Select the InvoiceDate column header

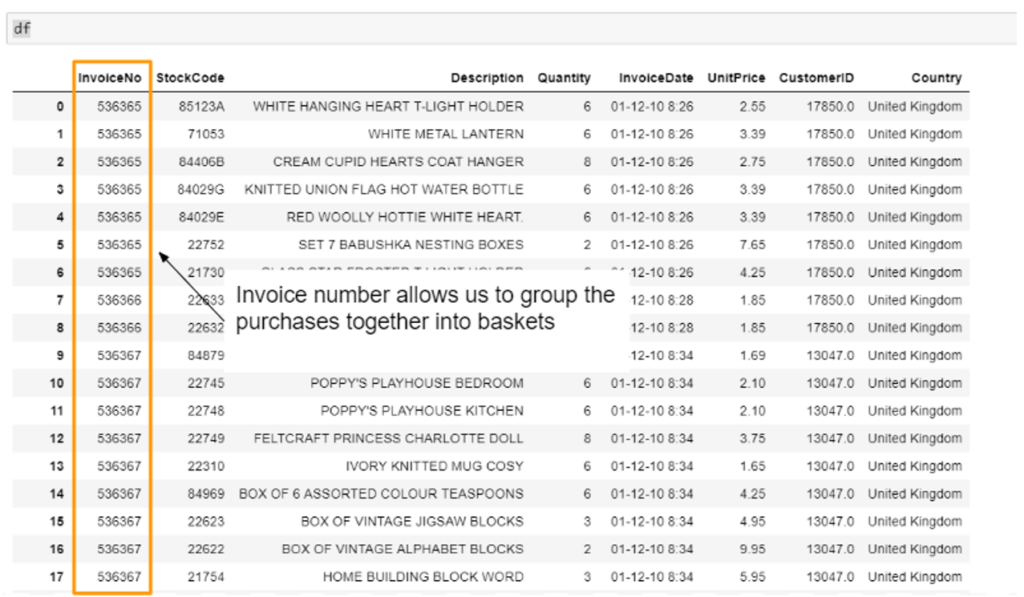click(655, 78)
